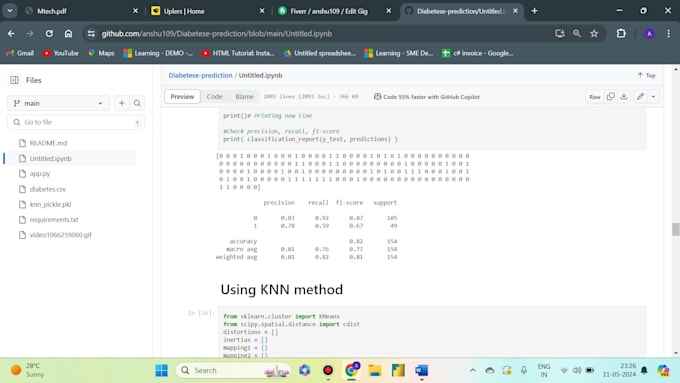This screenshot has height=383, width=680.
Task: Go back in the browser
Action: [11, 33]
